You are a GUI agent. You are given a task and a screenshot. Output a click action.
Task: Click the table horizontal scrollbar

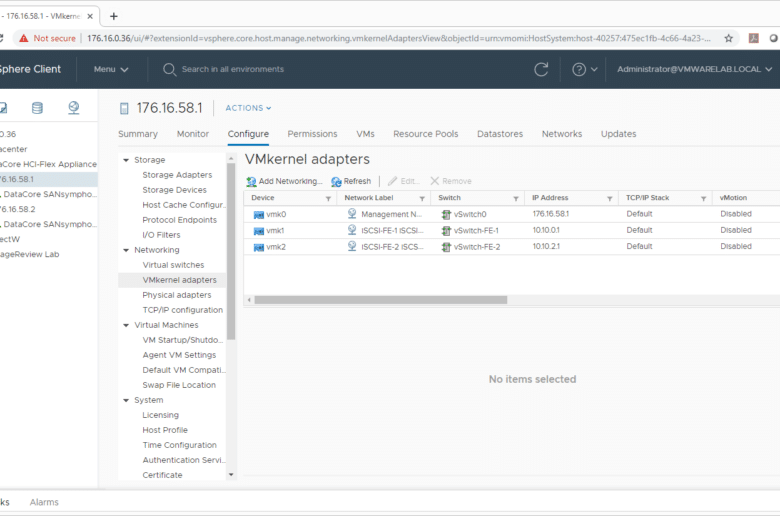[381, 300]
